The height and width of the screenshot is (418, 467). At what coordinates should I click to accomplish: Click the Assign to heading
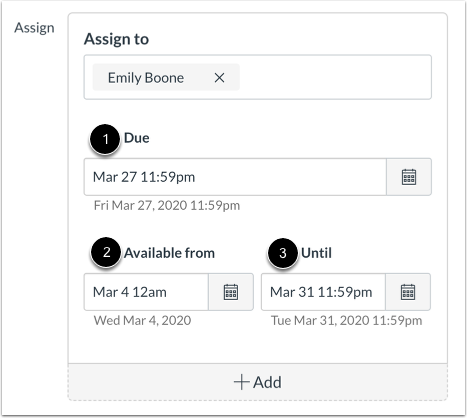(116, 39)
